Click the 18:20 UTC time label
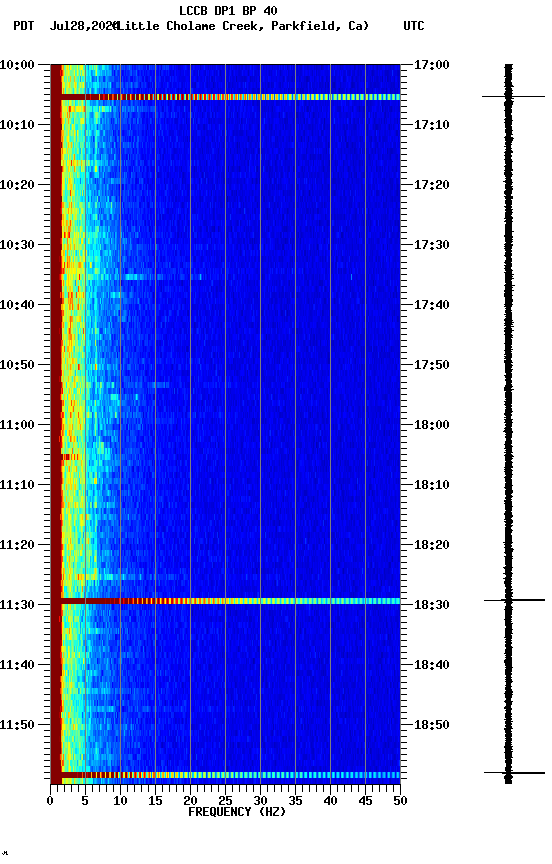 [x=432, y=545]
